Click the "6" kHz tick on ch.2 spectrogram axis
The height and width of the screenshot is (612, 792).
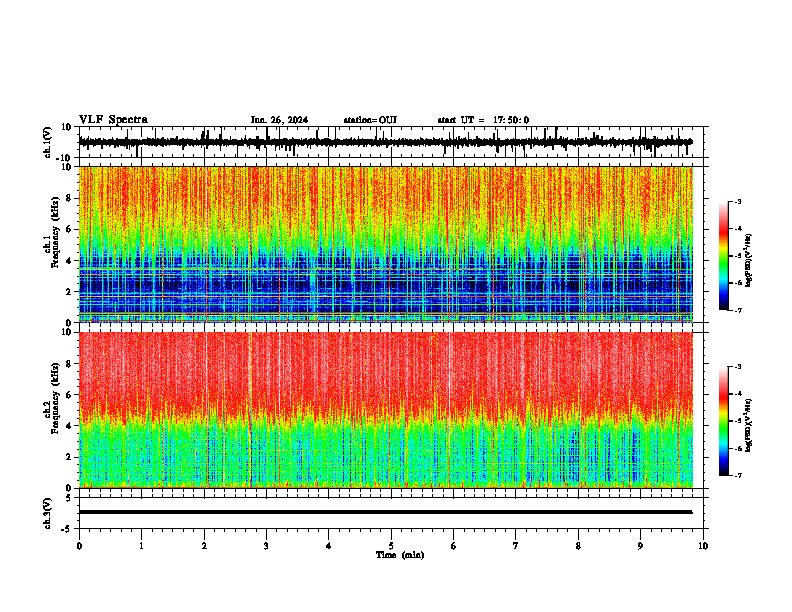pyautogui.click(x=69, y=395)
